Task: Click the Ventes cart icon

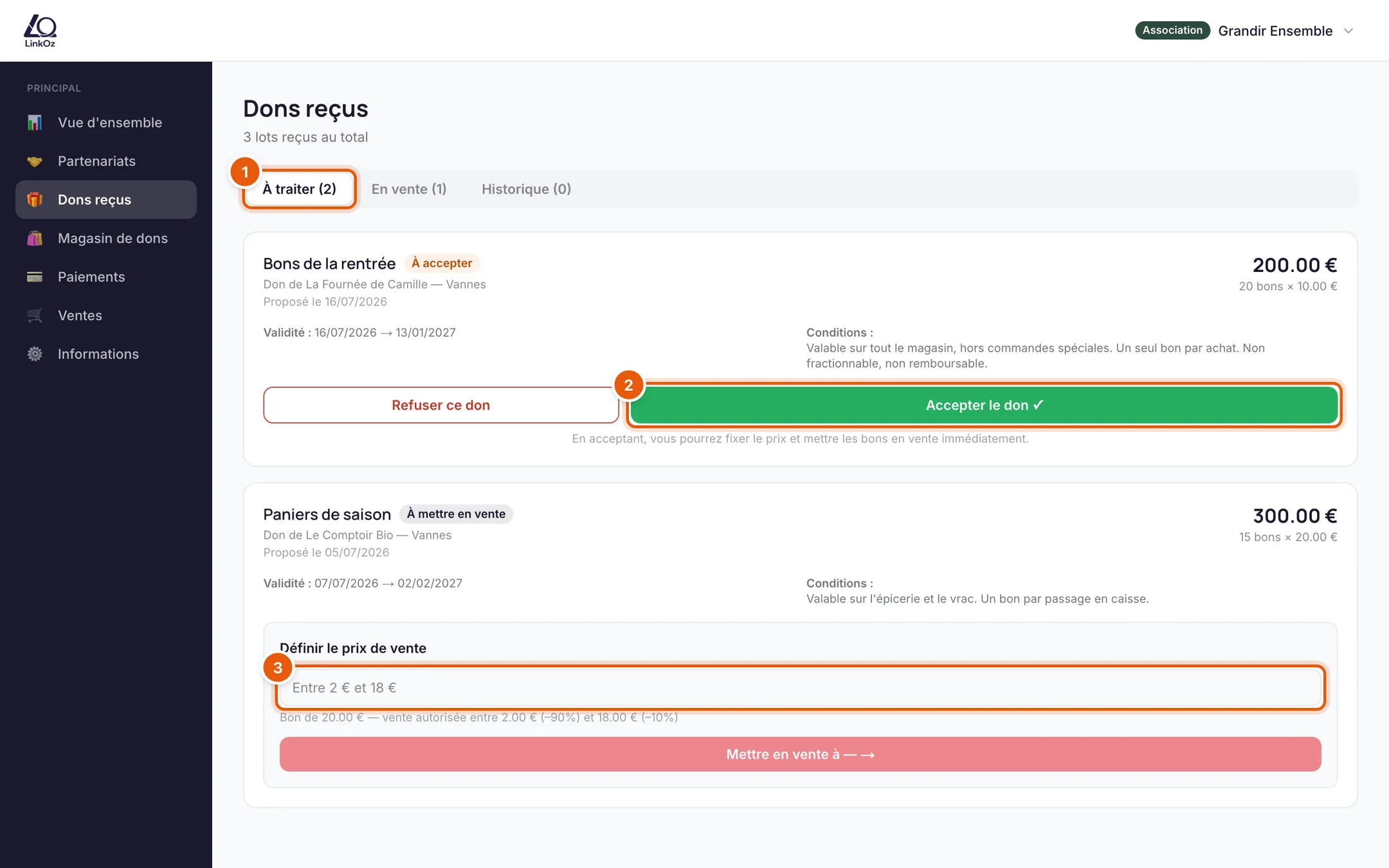Action: click(x=35, y=315)
